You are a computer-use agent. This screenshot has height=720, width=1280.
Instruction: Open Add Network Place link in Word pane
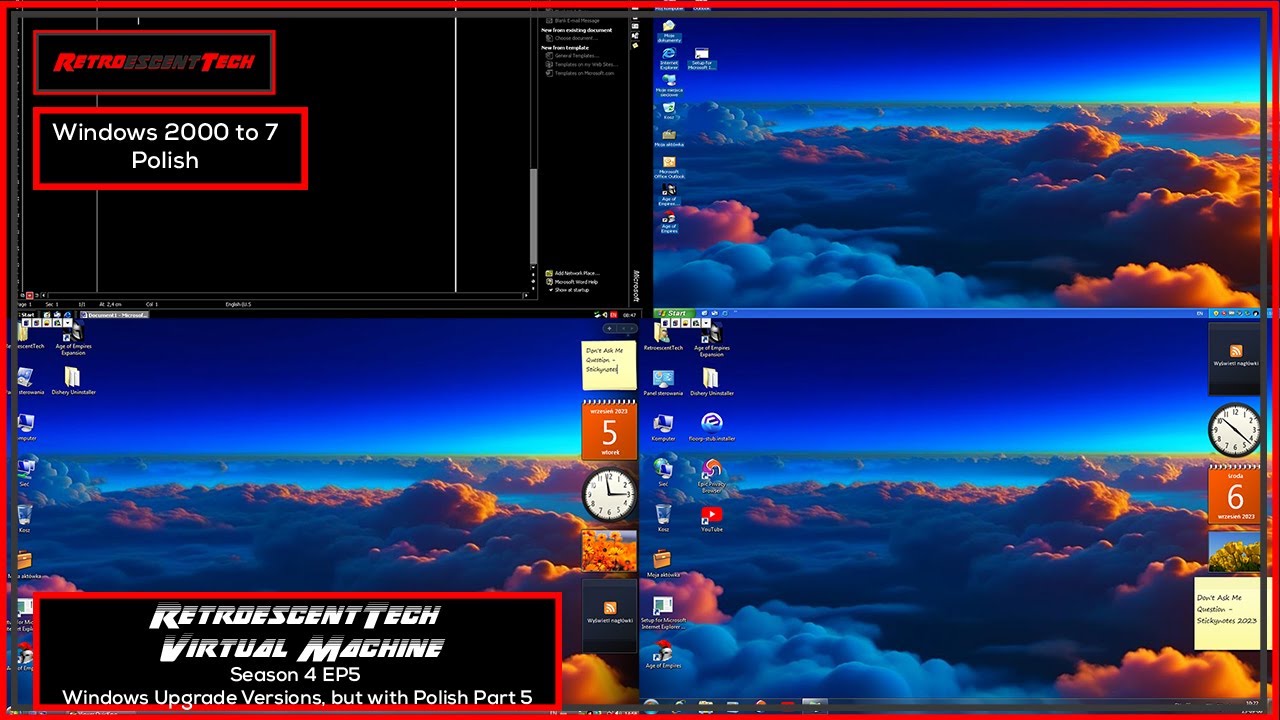coord(572,273)
